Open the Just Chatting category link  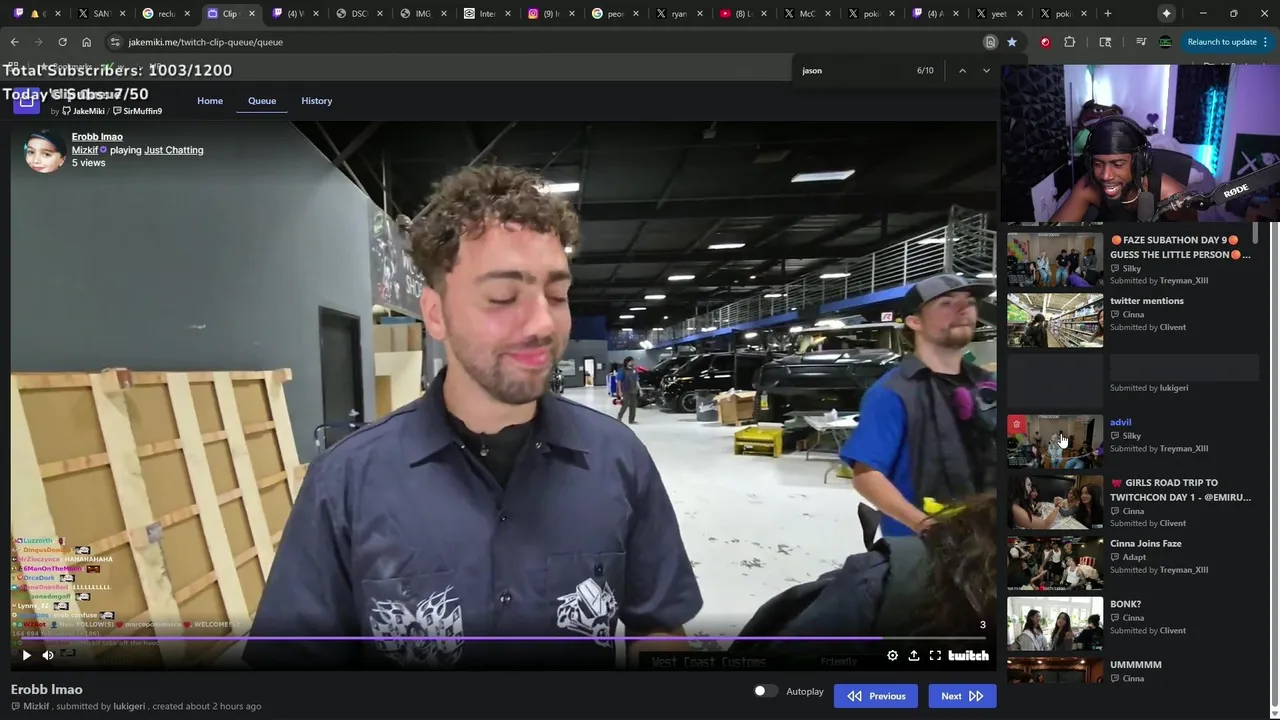(x=174, y=150)
